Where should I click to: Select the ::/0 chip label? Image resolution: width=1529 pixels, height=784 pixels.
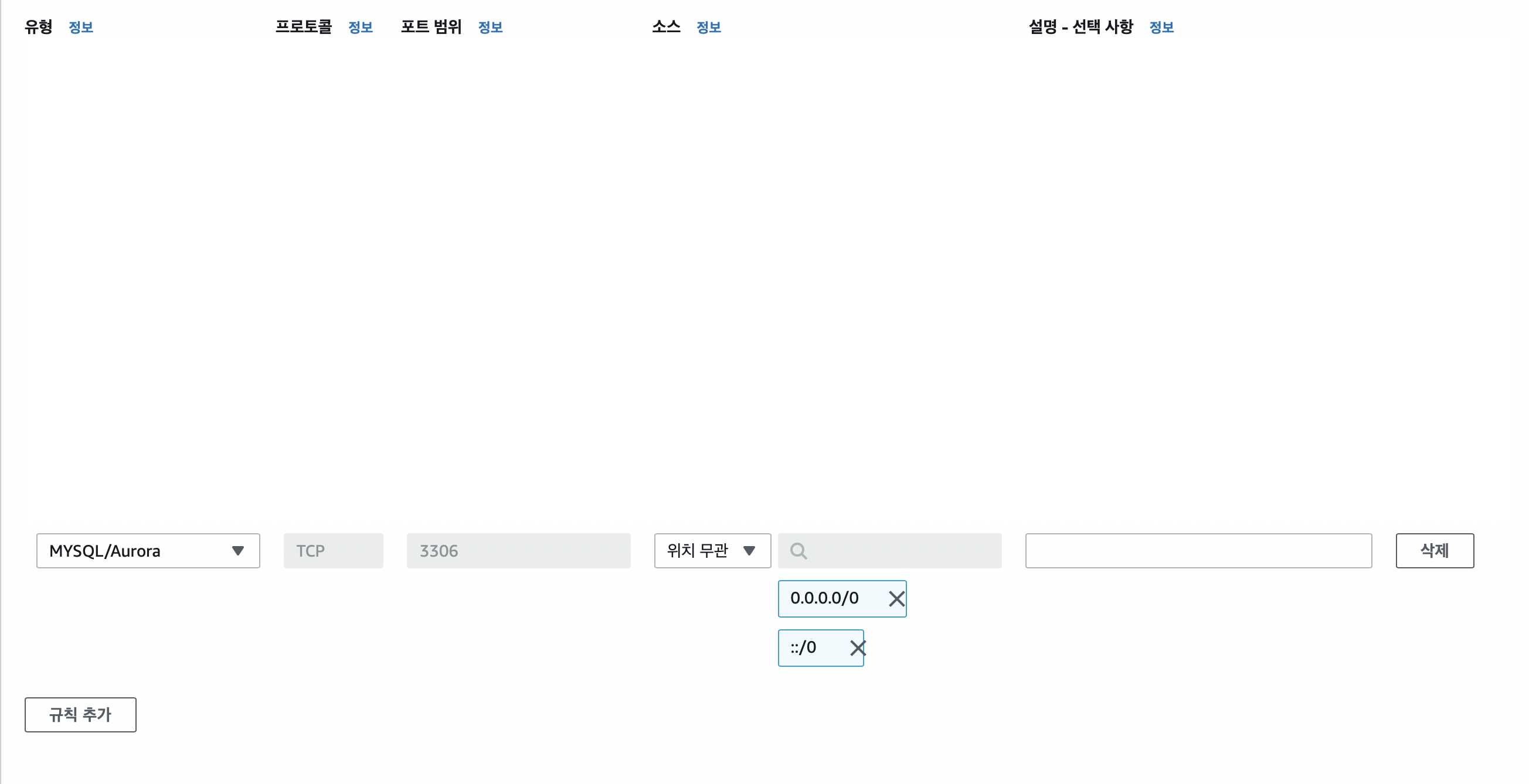804,647
